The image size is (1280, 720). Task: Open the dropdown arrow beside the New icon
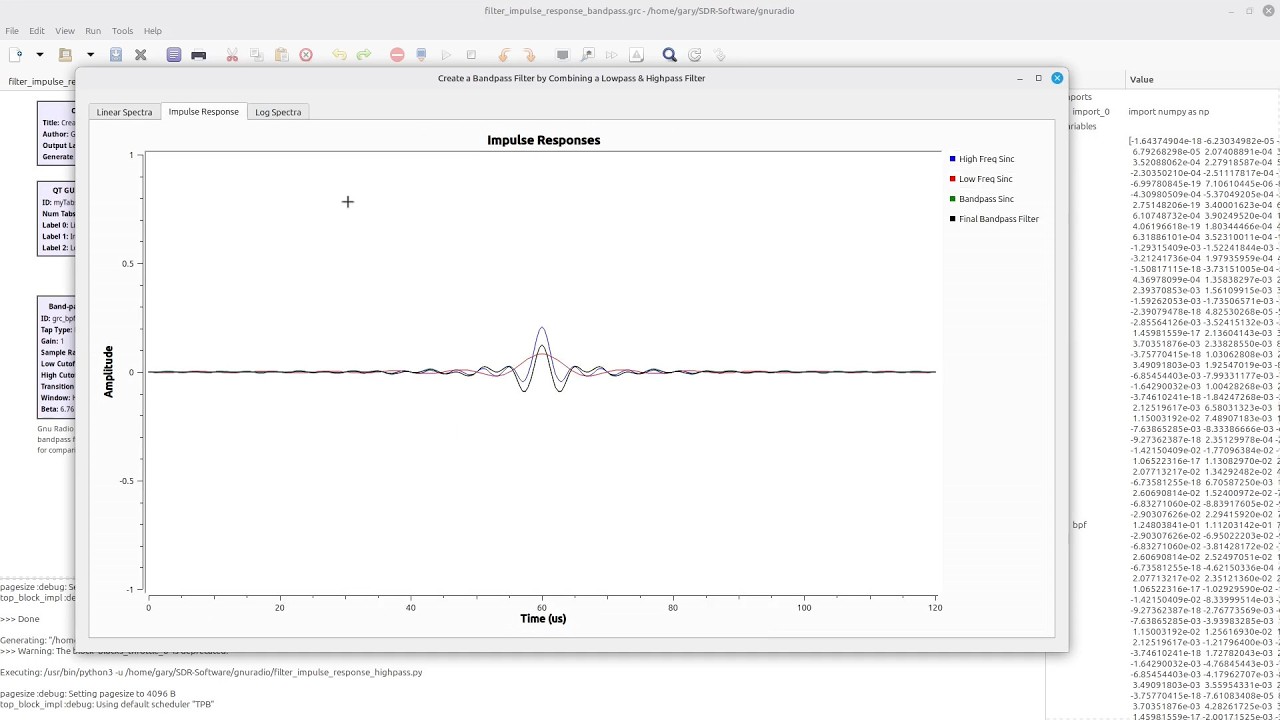(x=40, y=55)
